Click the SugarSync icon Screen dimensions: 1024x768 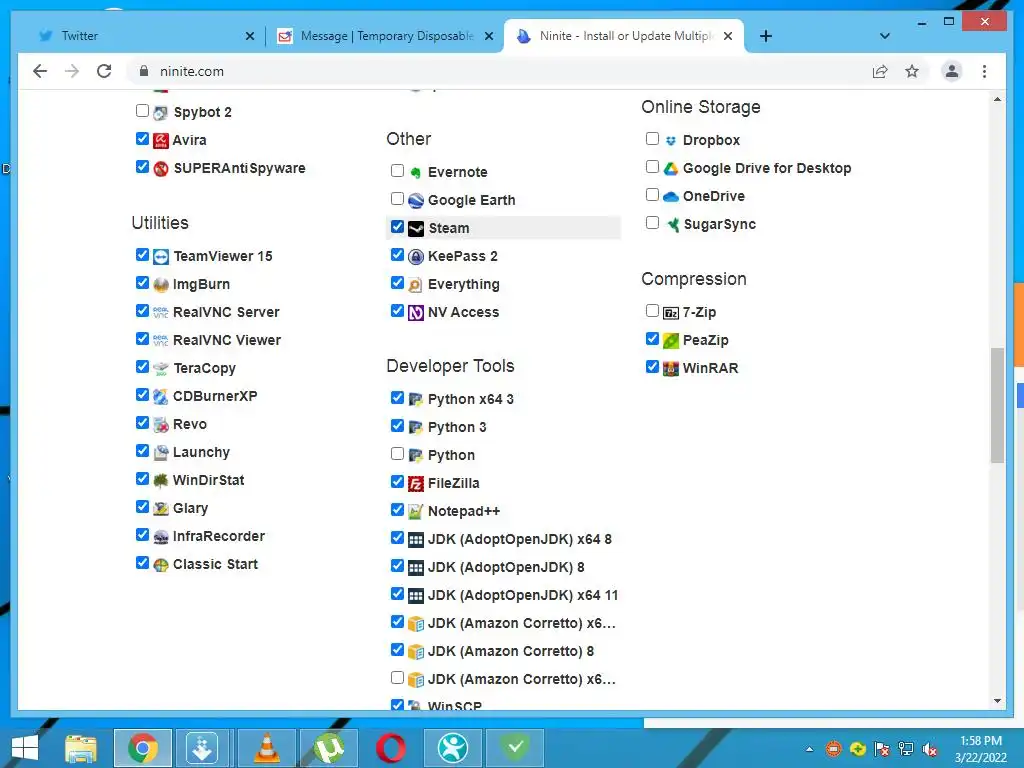672,225
